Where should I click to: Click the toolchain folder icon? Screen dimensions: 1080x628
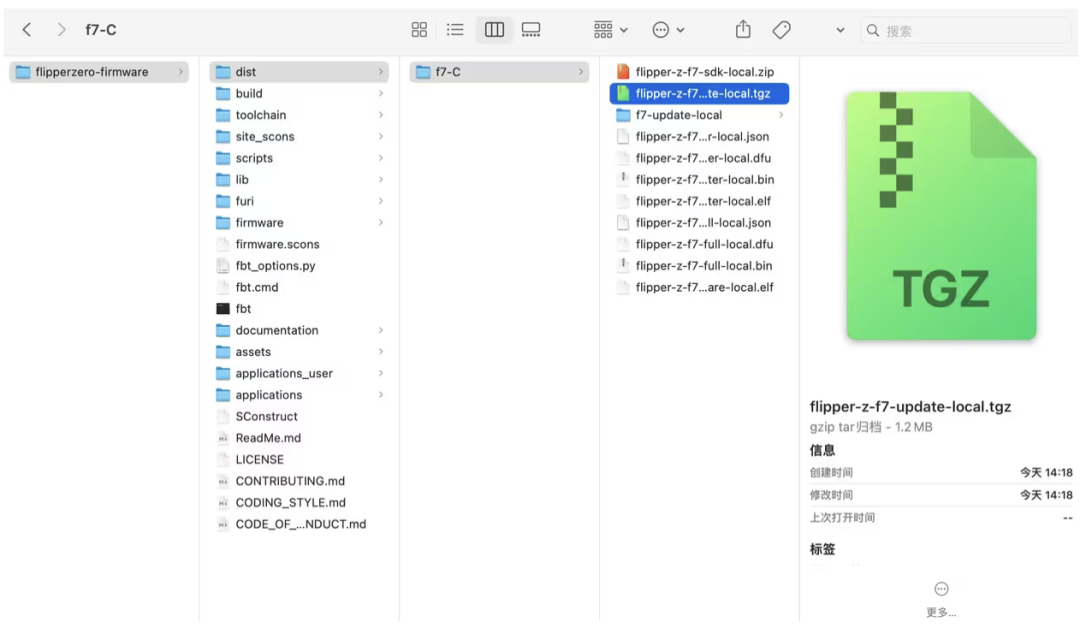coord(222,115)
